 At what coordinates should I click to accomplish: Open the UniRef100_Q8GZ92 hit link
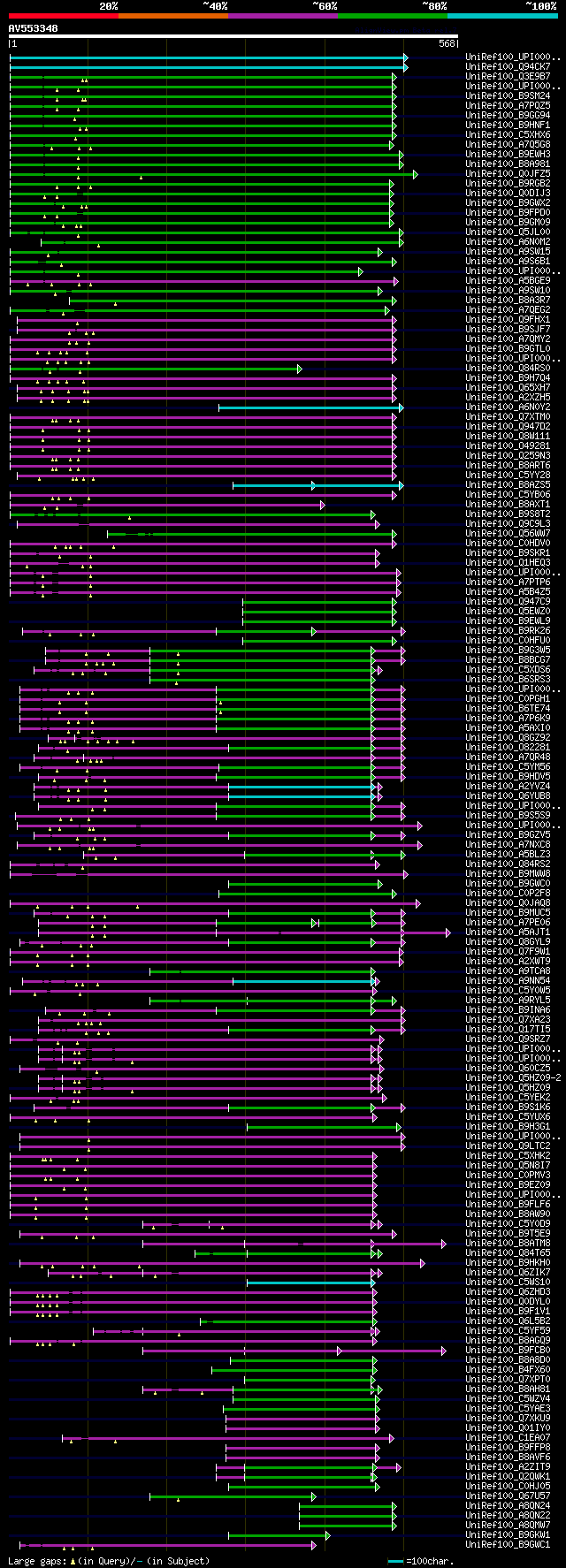click(x=508, y=738)
